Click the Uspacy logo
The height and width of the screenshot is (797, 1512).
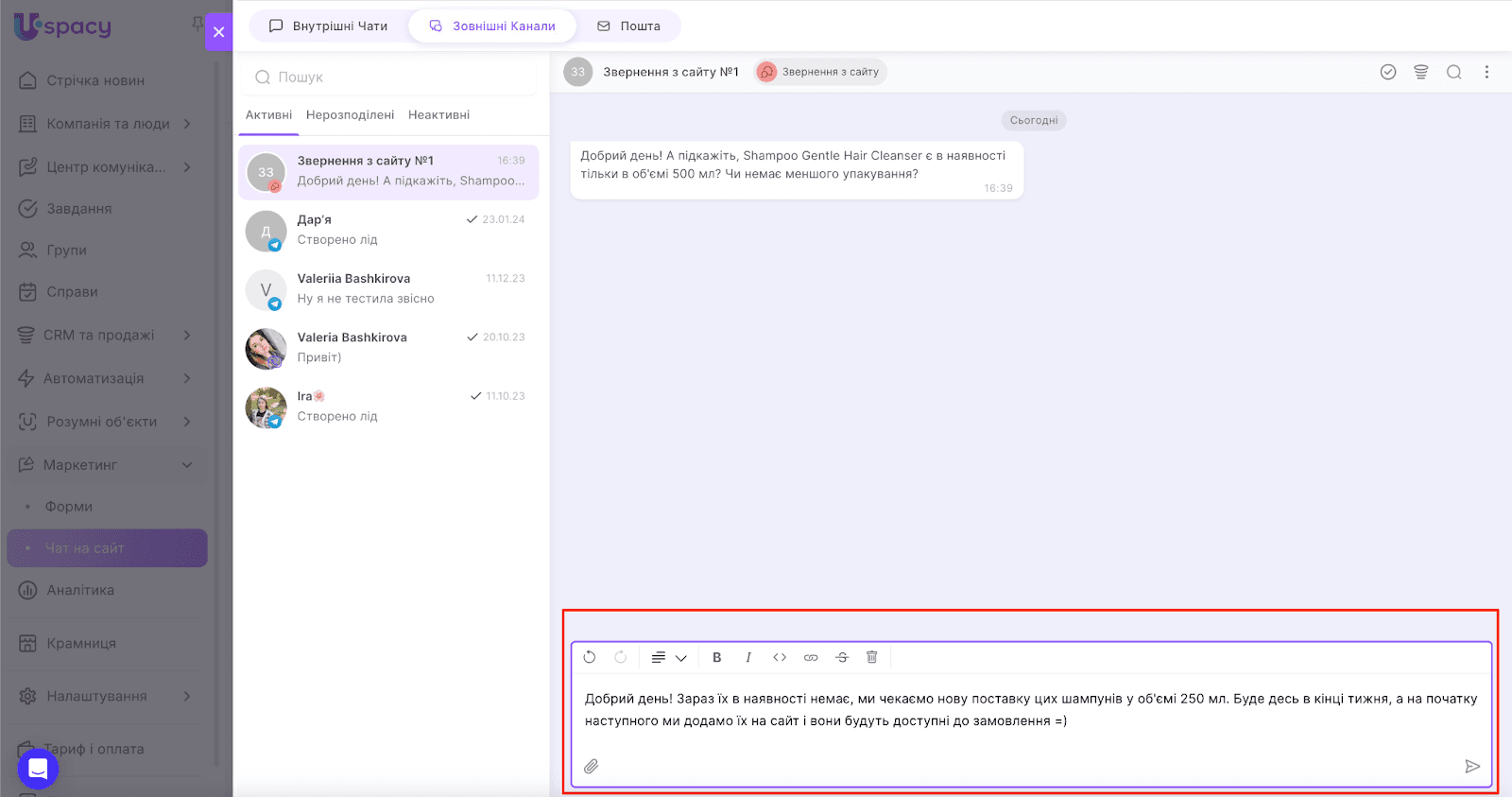[x=62, y=26]
